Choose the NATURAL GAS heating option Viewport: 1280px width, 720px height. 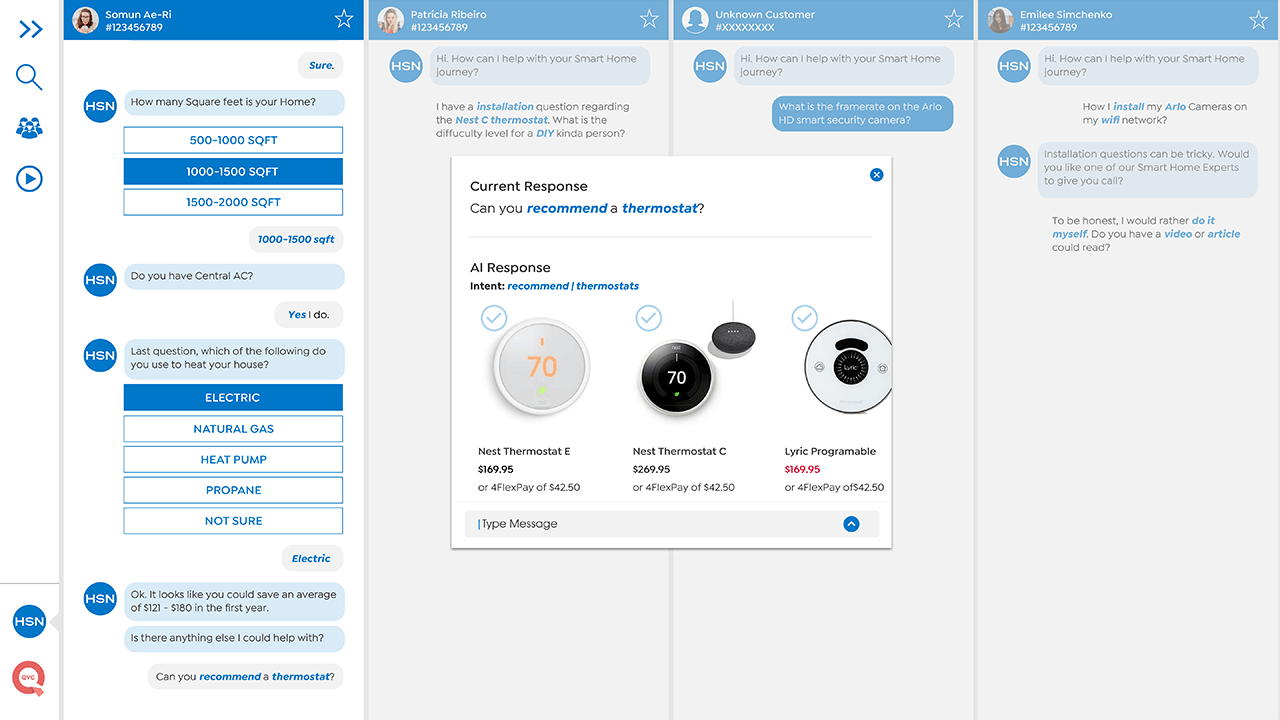(x=233, y=428)
